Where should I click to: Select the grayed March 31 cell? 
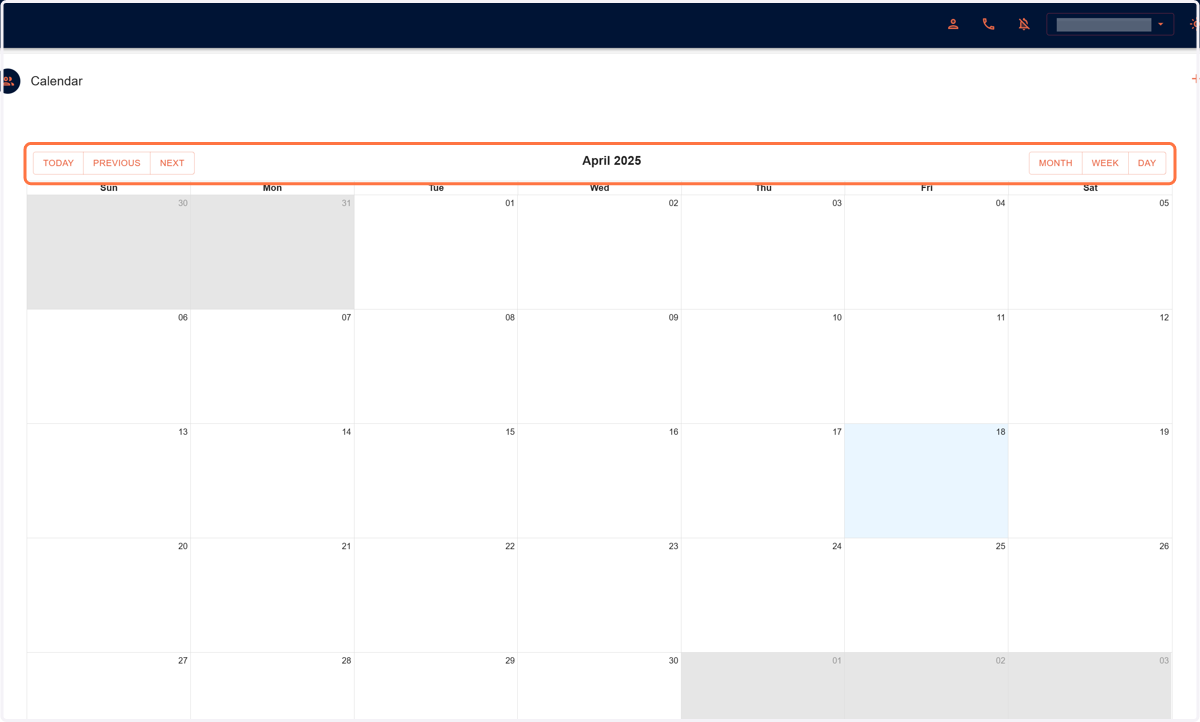coord(272,252)
